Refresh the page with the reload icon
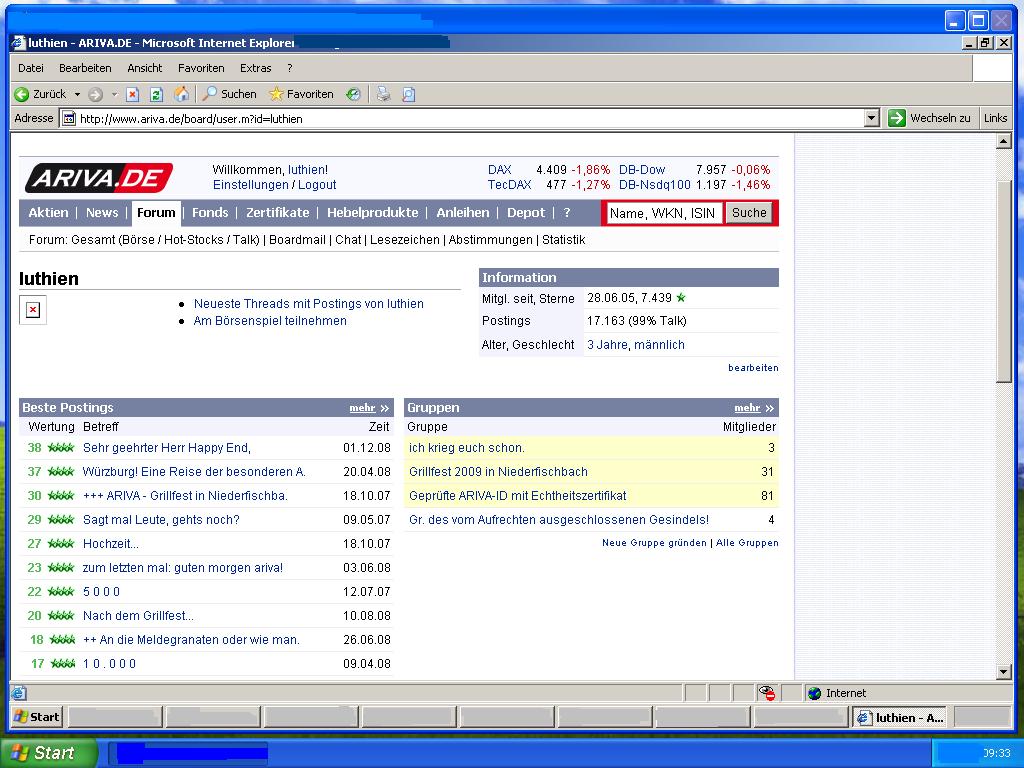Screen dimensions: 1024x768 coord(156,94)
